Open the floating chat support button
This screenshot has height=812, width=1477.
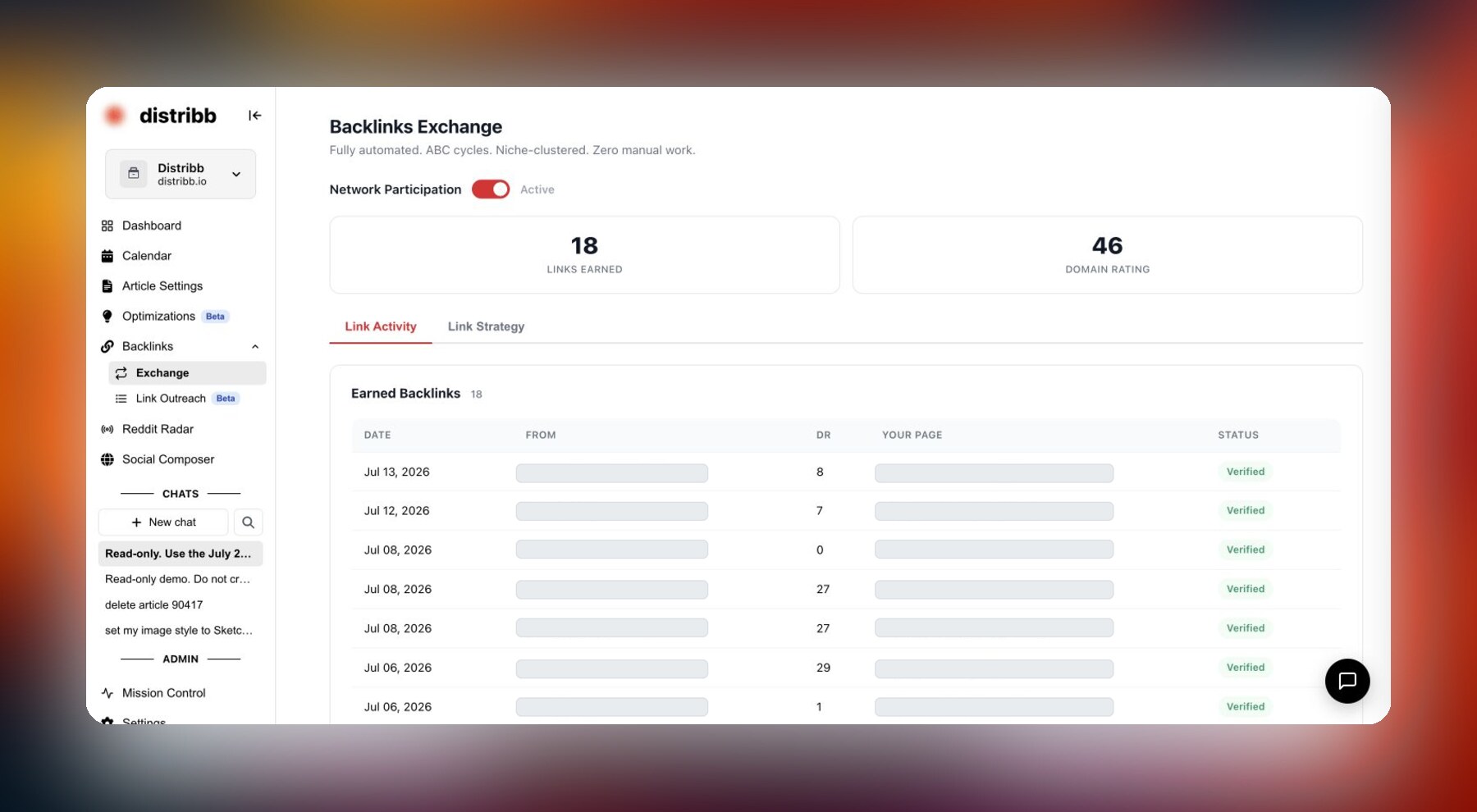[x=1347, y=681]
